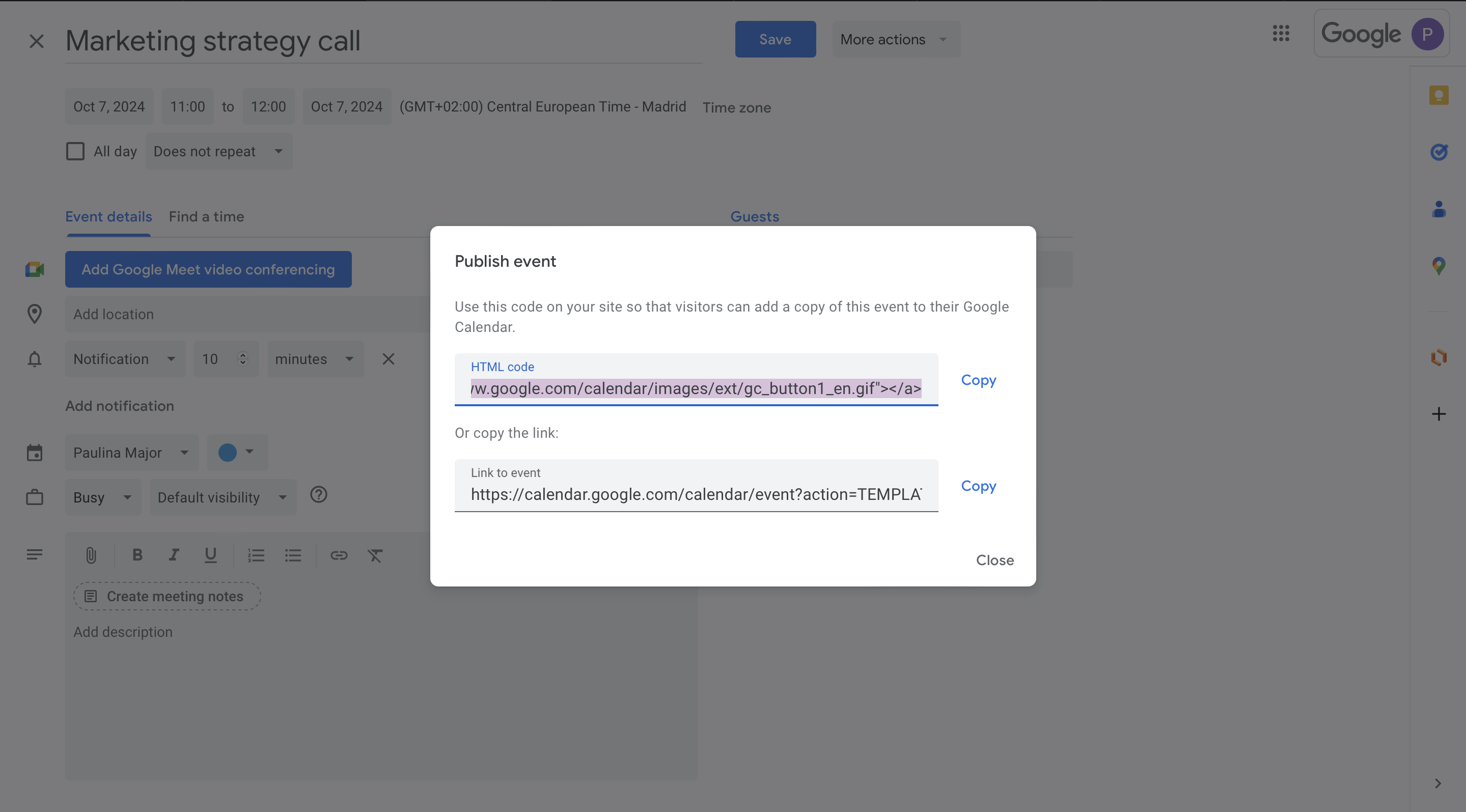Apply italic formatting

click(174, 555)
